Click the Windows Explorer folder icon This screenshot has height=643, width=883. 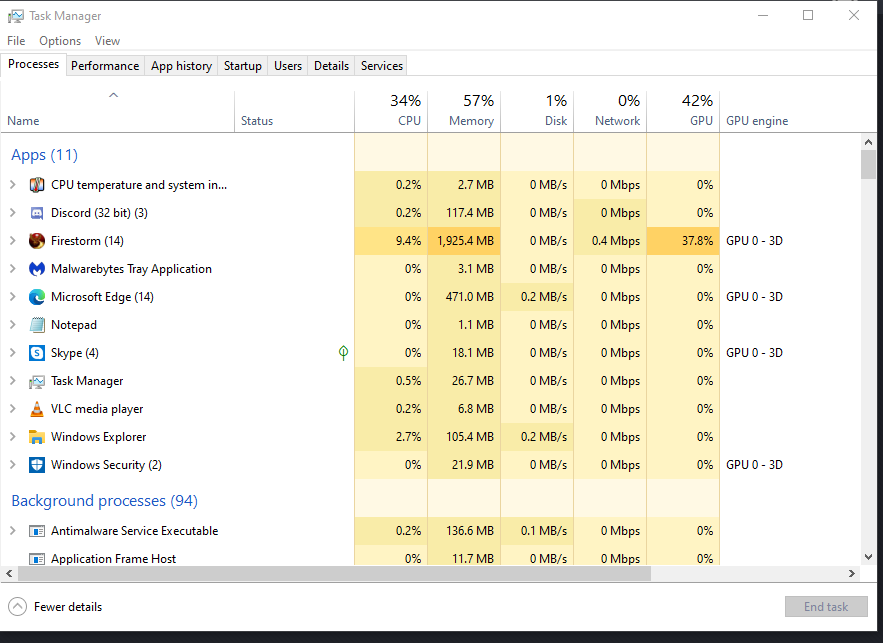click(x=37, y=437)
